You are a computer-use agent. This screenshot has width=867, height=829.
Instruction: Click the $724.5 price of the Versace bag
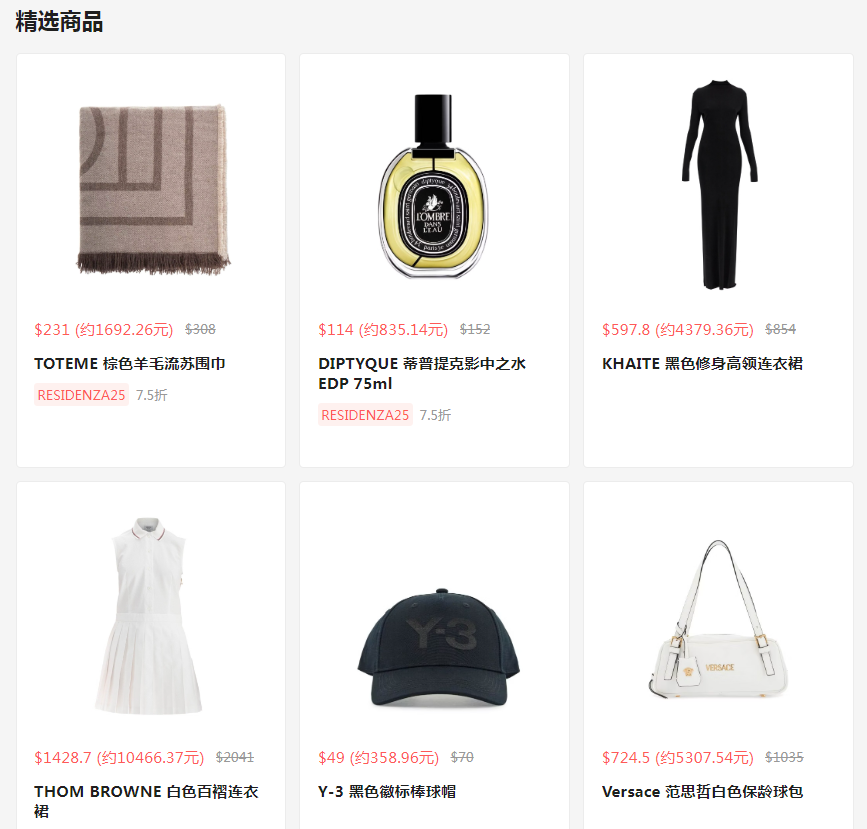pyautogui.click(x=678, y=758)
